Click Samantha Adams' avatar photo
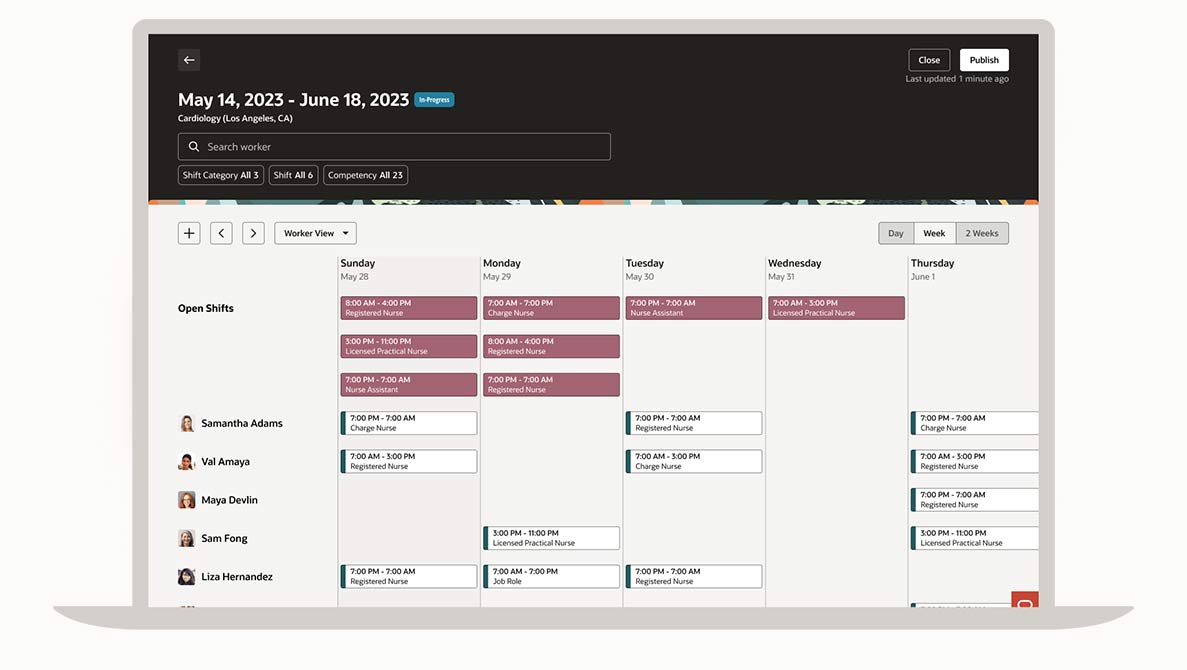 pos(187,423)
